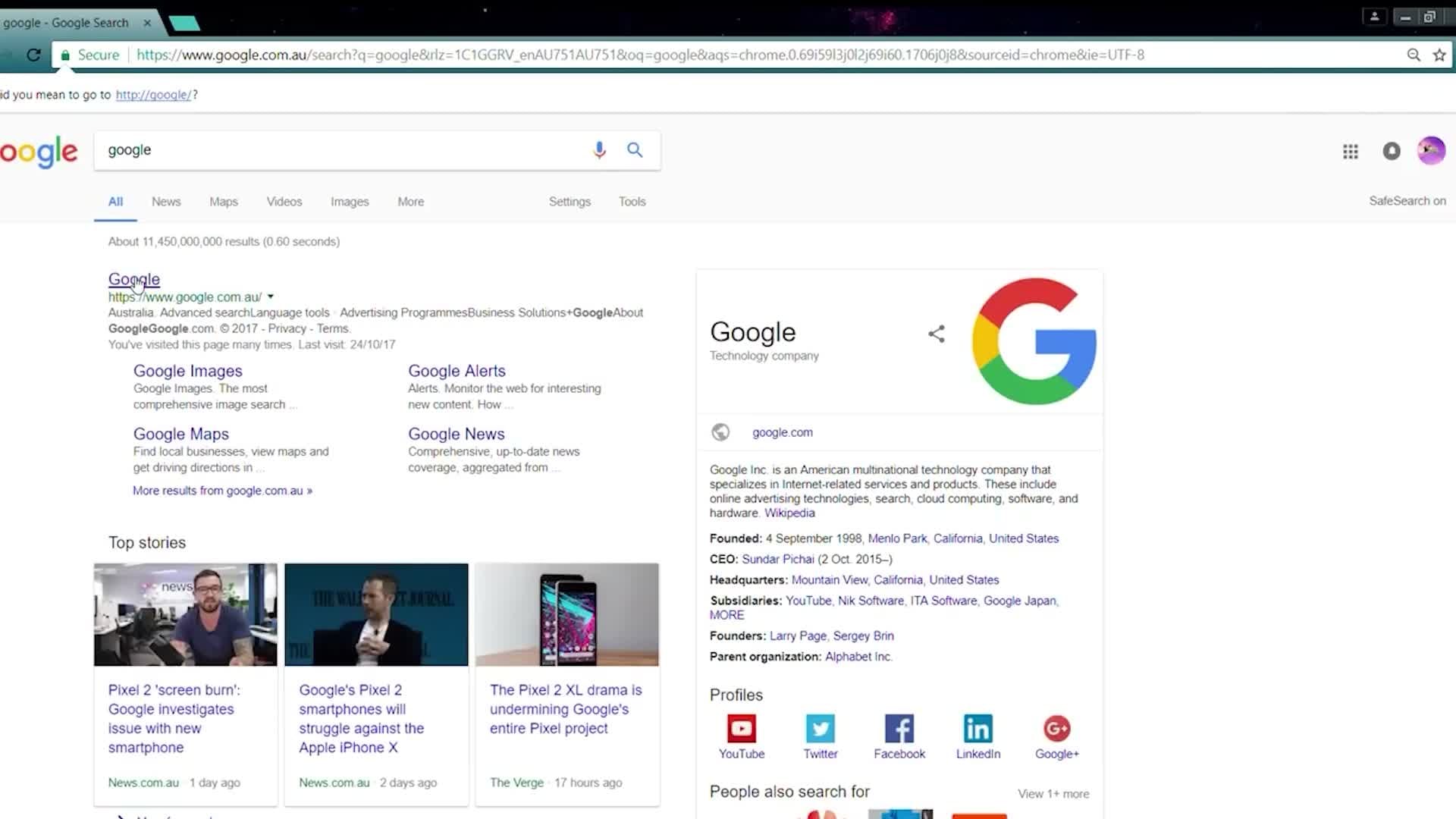The width and height of the screenshot is (1456, 819).
Task: Share the Google knowledge panel
Action: (x=937, y=334)
